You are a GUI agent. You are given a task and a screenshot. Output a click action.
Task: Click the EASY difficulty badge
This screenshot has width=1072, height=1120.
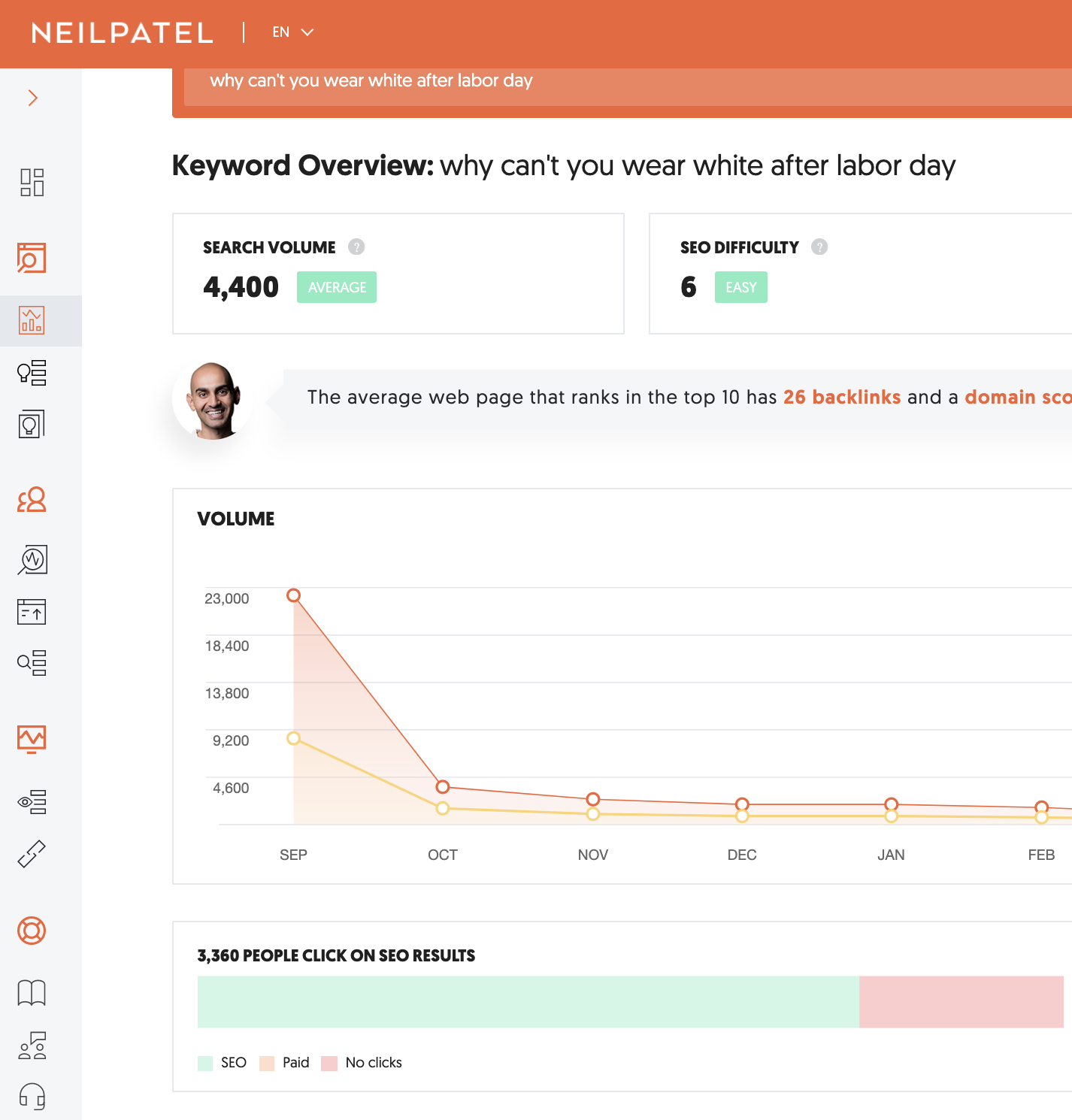(741, 287)
